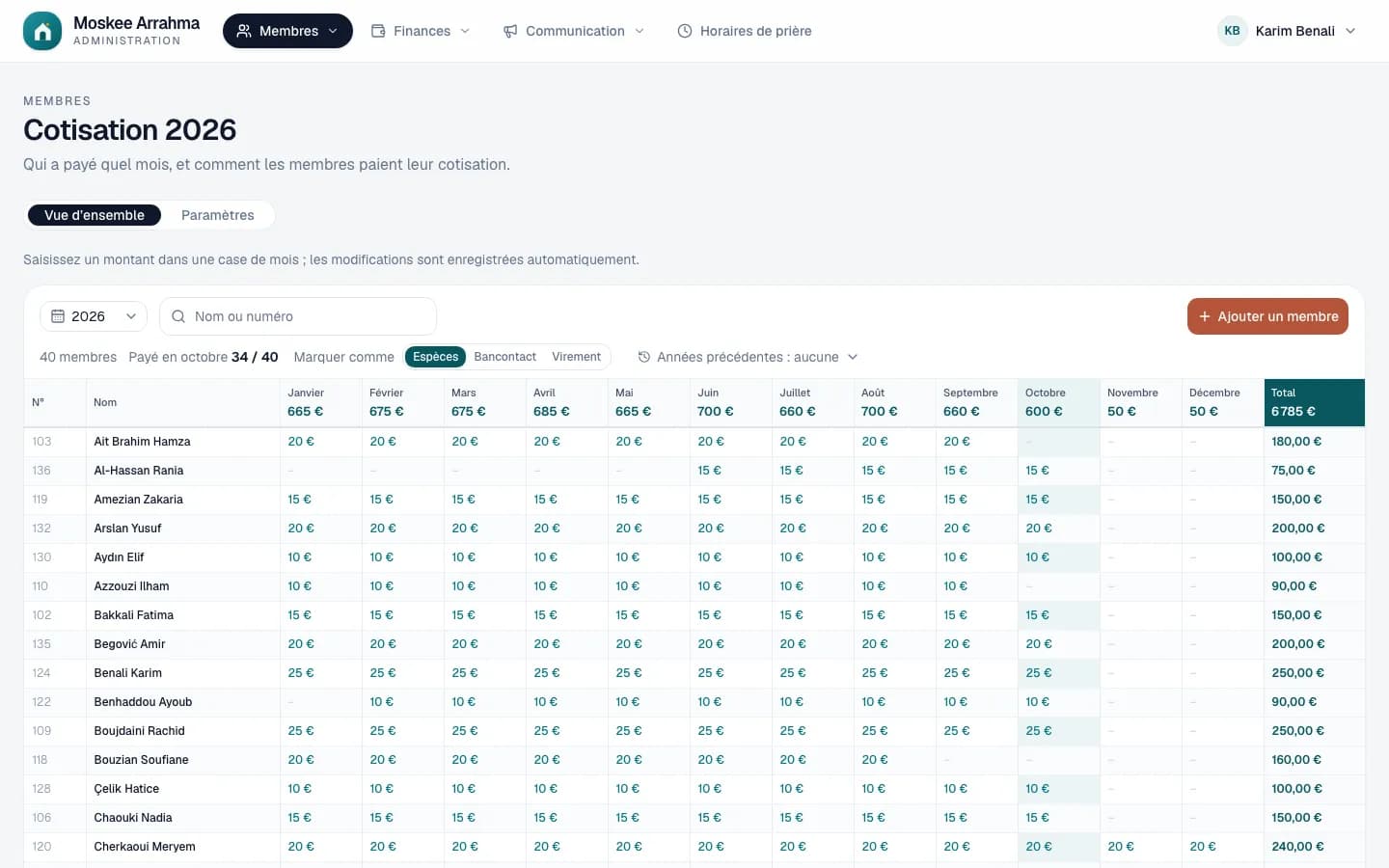Click the search magnifier icon

click(178, 316)
